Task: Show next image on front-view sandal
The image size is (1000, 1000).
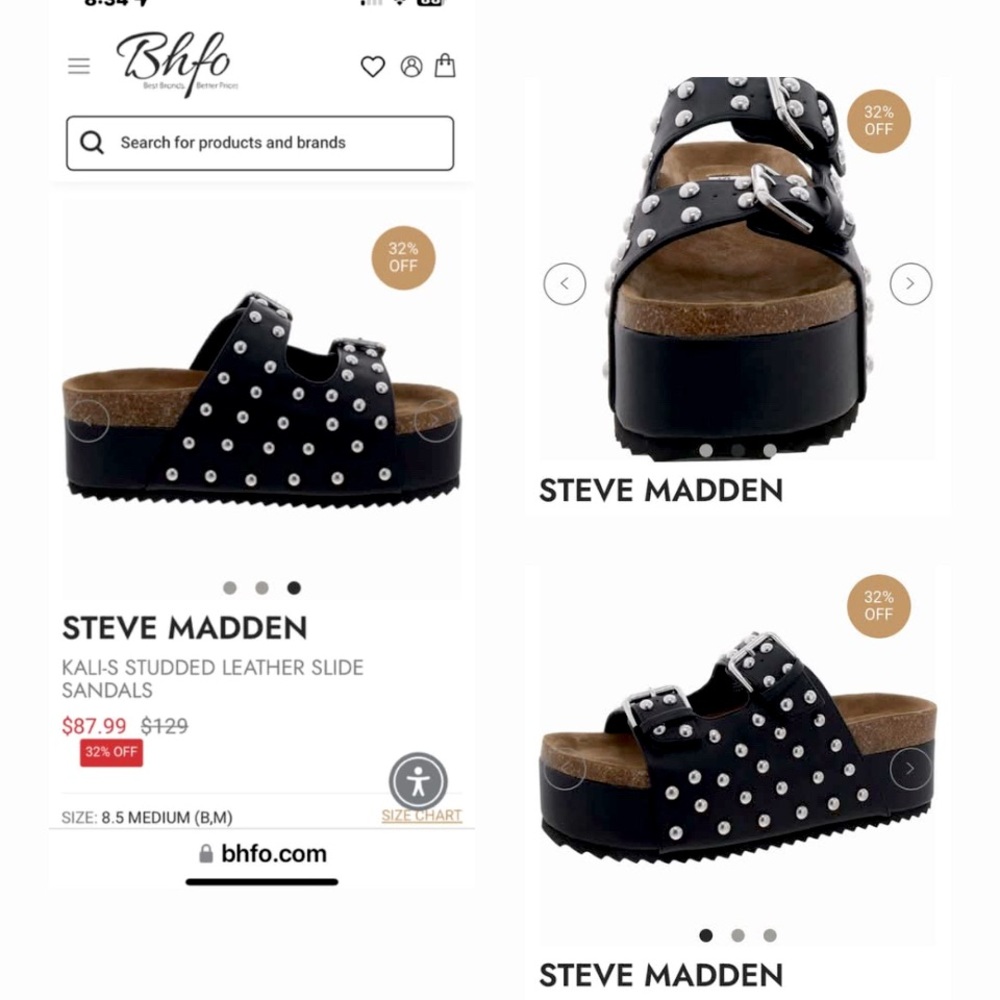Action: point(911,284)
